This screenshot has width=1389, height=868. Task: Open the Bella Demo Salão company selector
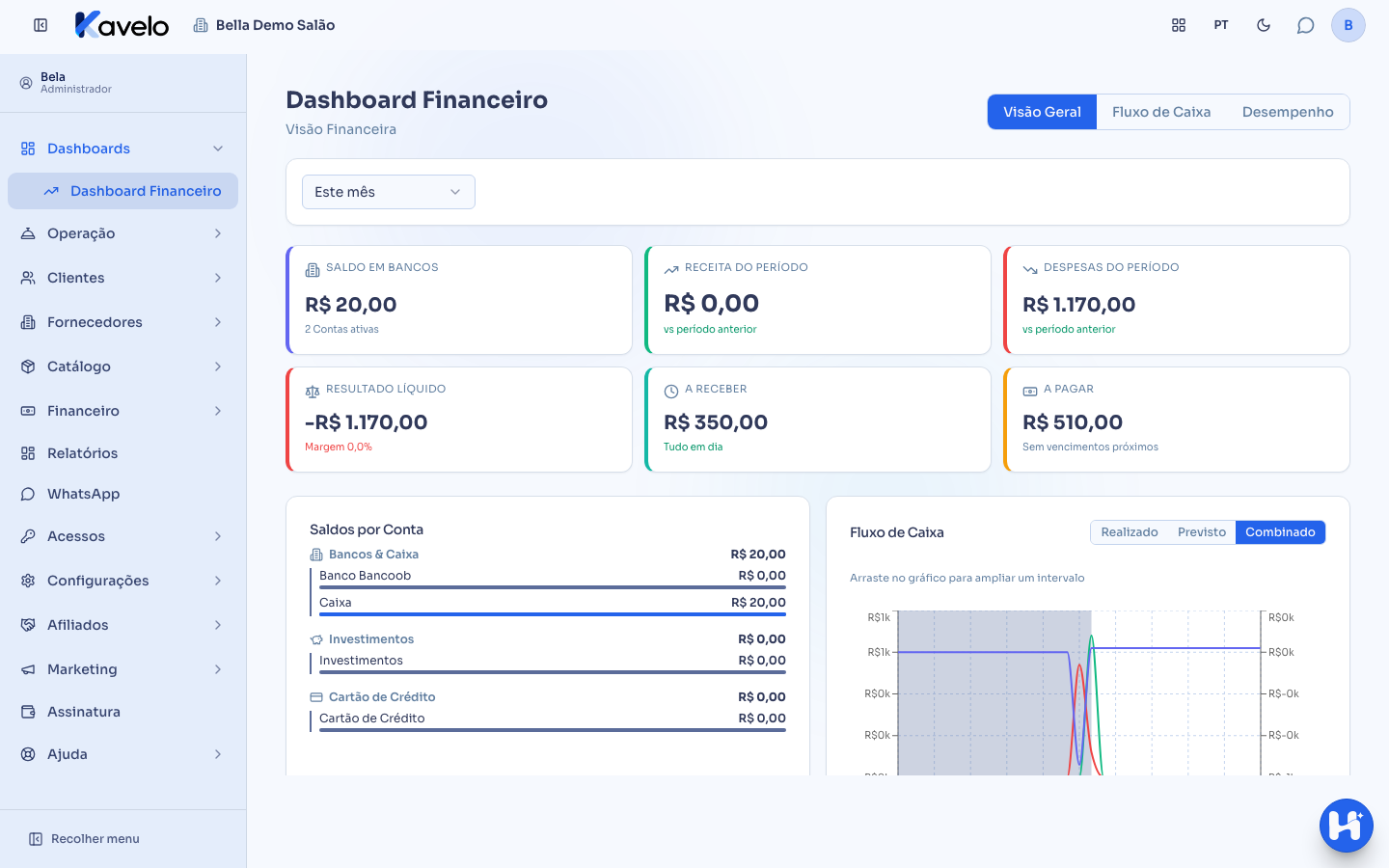(x=264, y=25)
